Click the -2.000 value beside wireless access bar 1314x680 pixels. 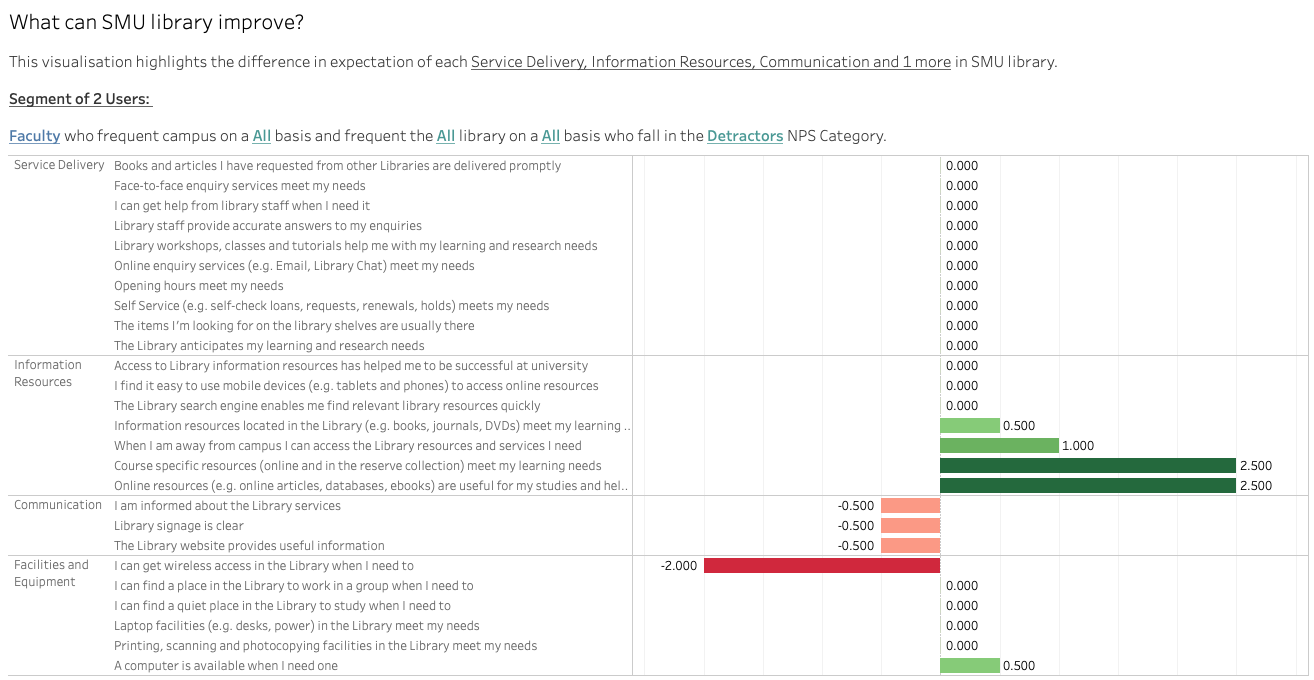[x=679, y=566]
